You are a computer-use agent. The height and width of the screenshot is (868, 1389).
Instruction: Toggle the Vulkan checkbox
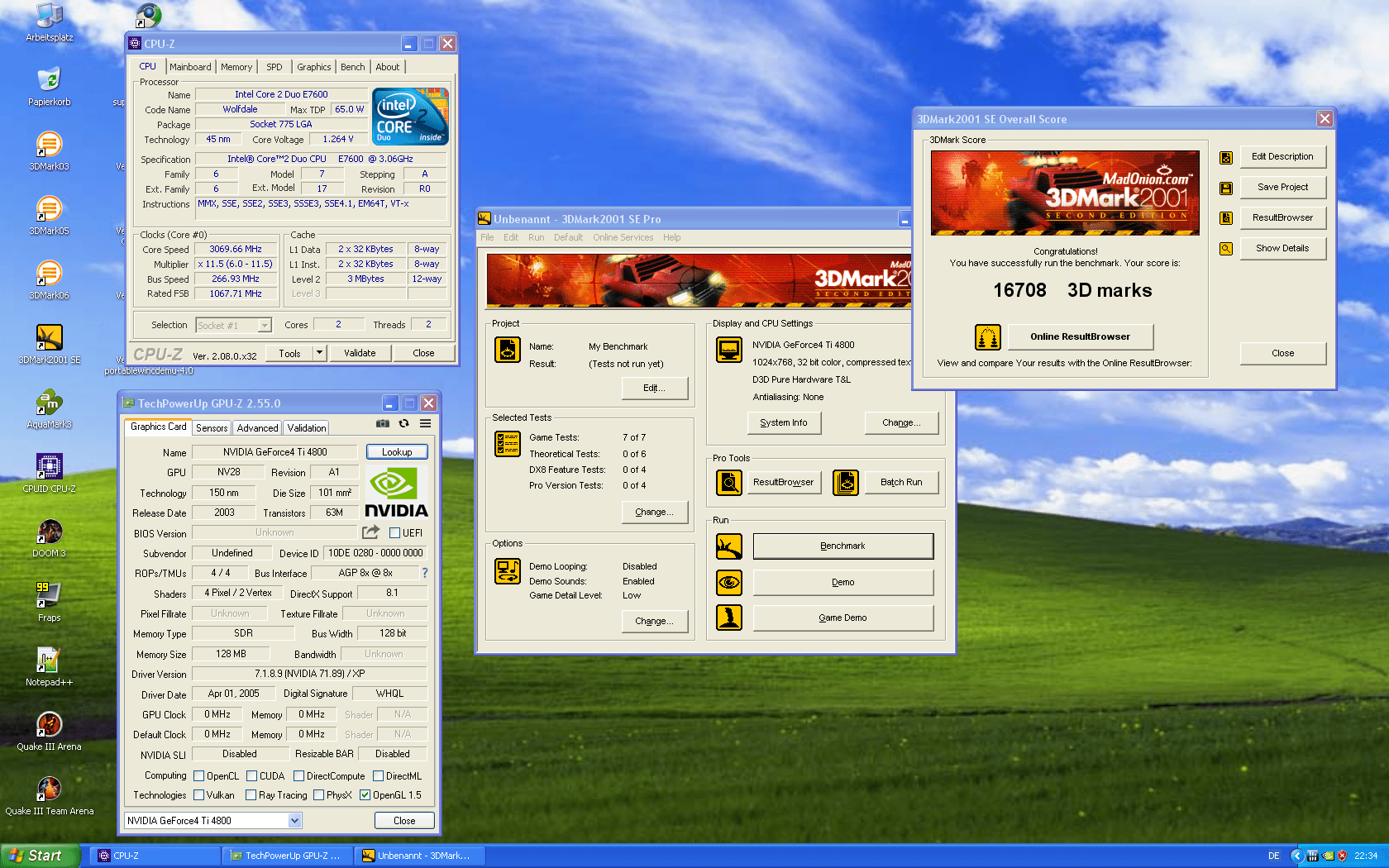[x=199, y=795]
